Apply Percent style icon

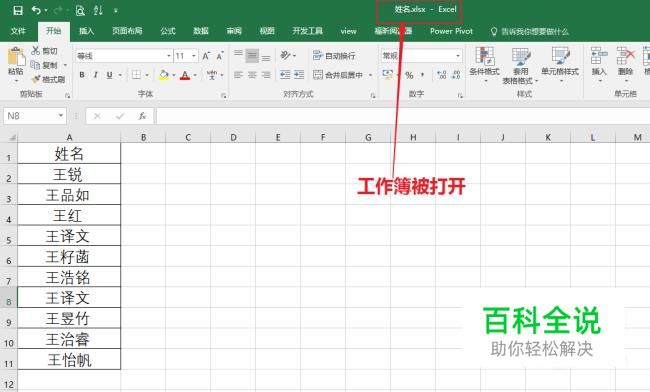coord(410,75)
